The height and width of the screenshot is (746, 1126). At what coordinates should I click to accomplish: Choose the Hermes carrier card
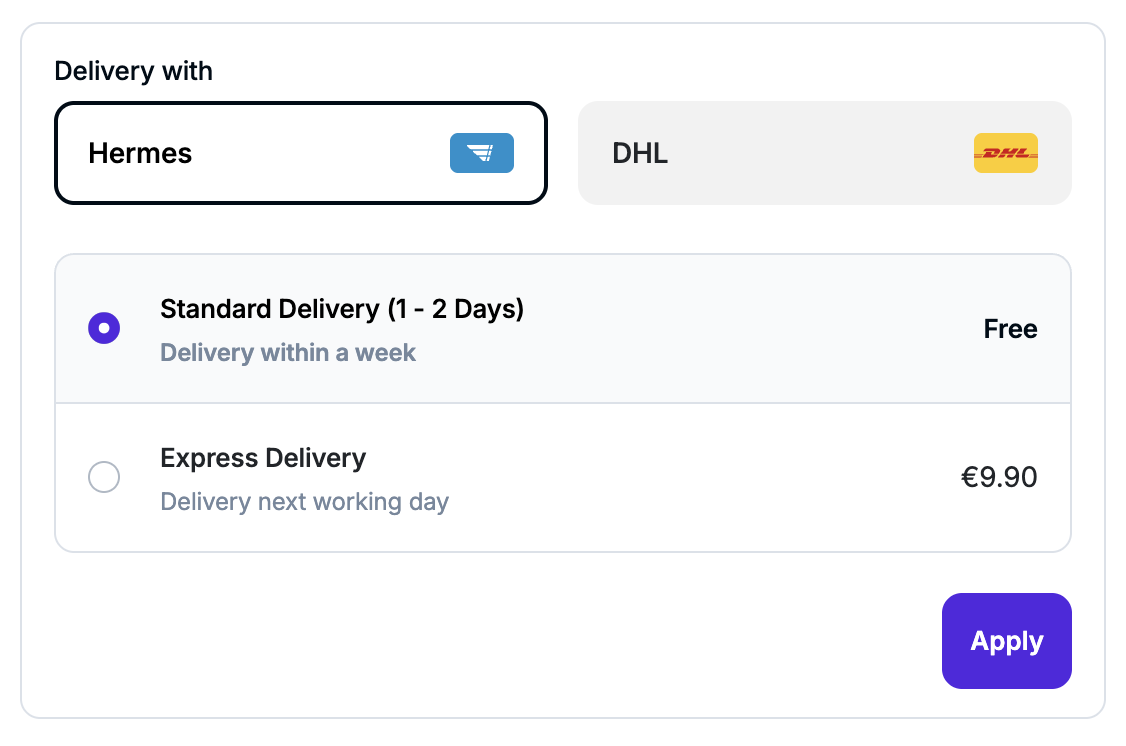(x=300, y=153)
